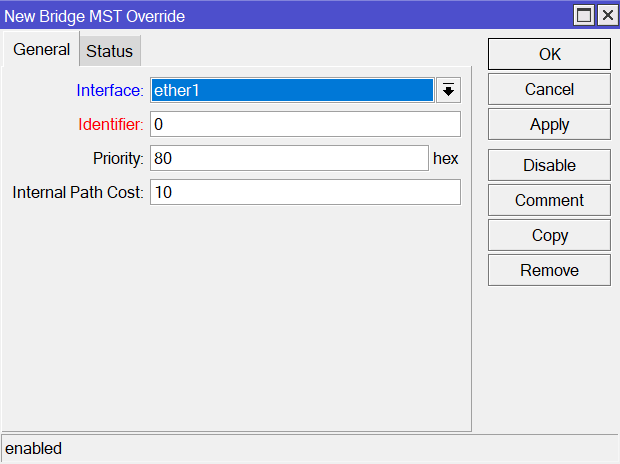This screenshot has height=464, width=620.
Task: Copy the MST override entry
Action: [x=549, y=235]
